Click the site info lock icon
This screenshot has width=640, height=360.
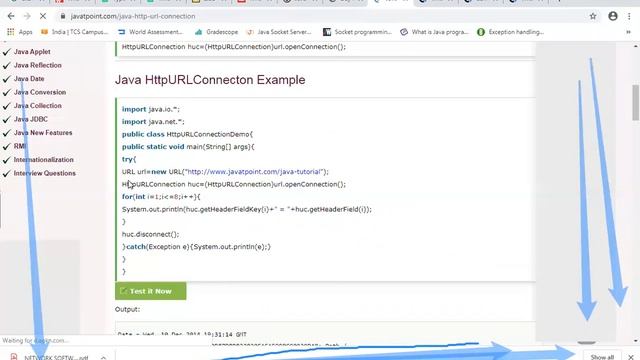pyautogui.click(x=62, y=16)
